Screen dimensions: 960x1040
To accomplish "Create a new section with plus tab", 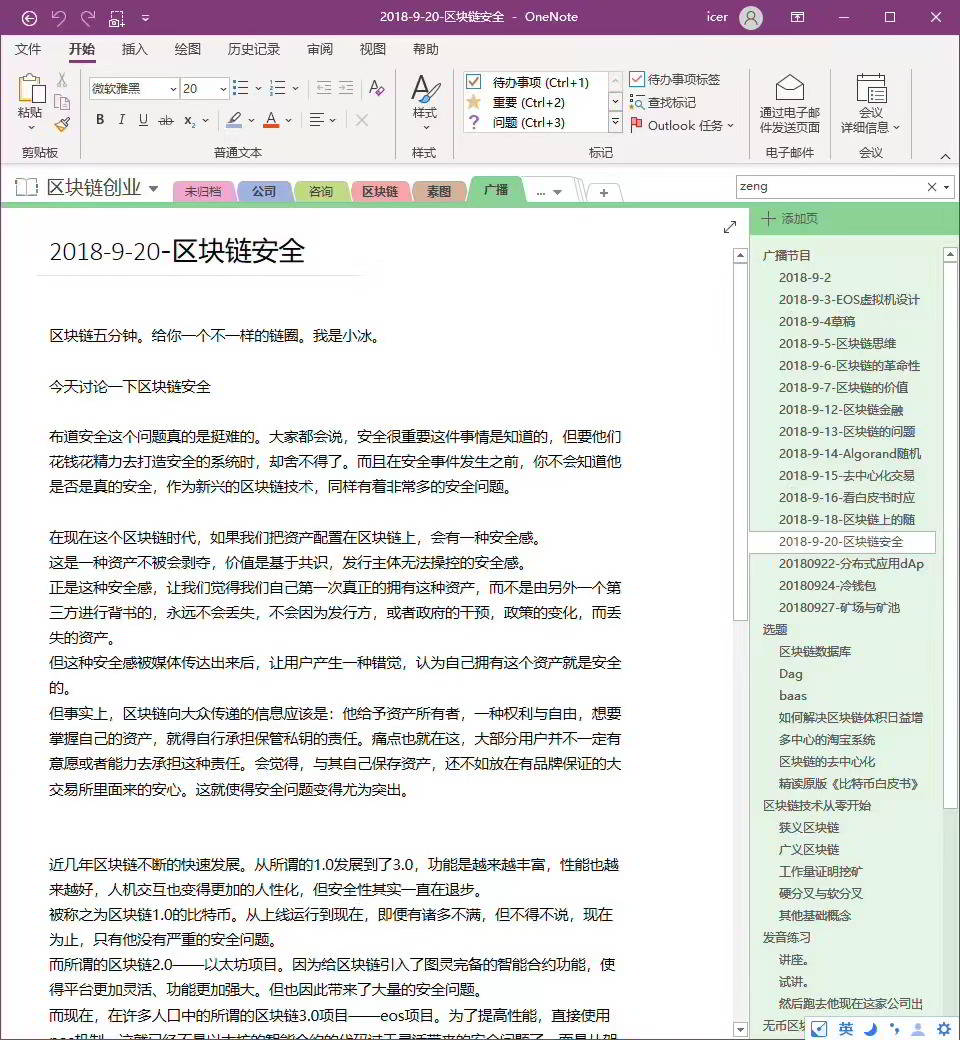I will click(604, 192).
